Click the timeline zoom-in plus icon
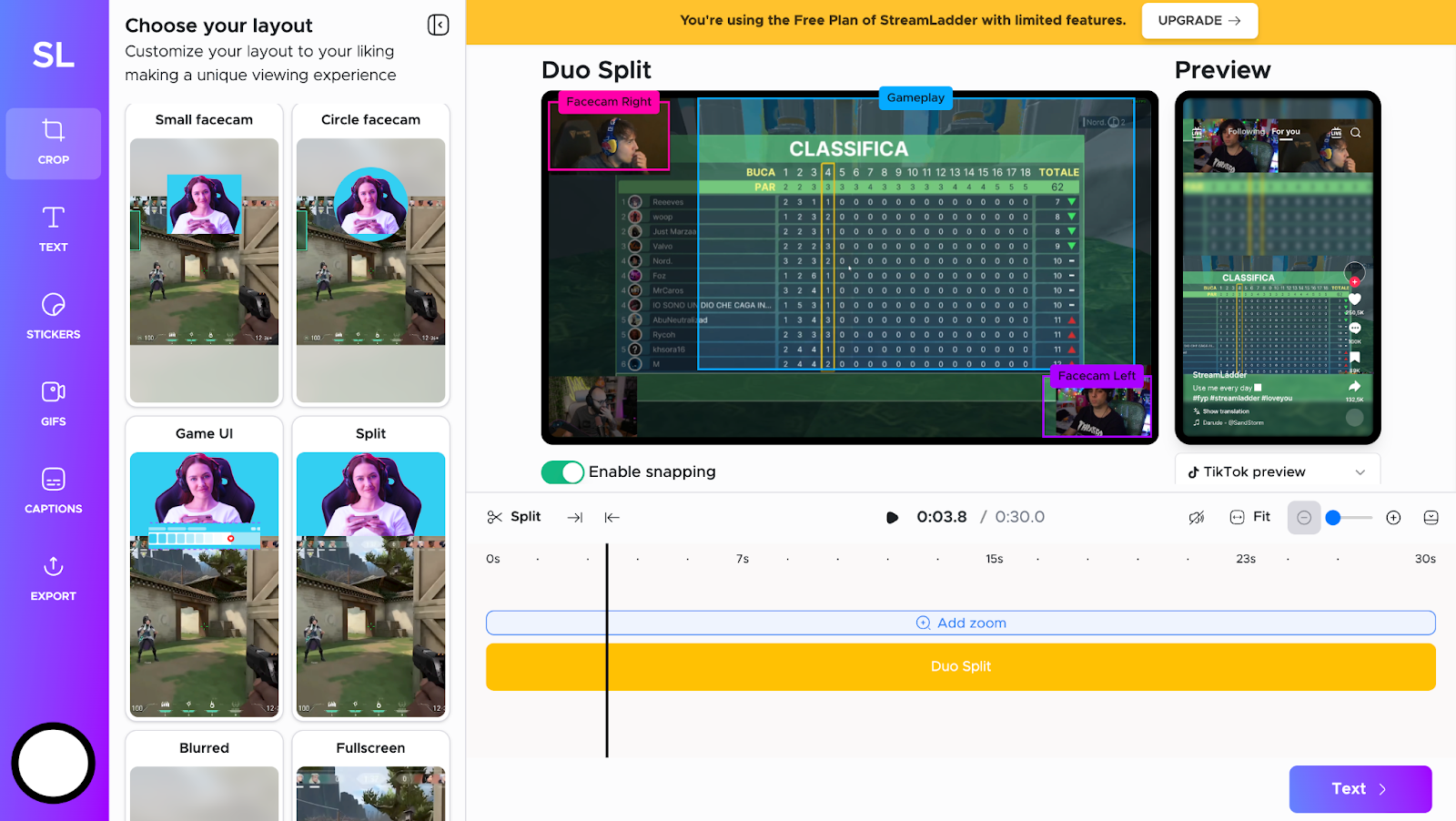 [1393, 518]
